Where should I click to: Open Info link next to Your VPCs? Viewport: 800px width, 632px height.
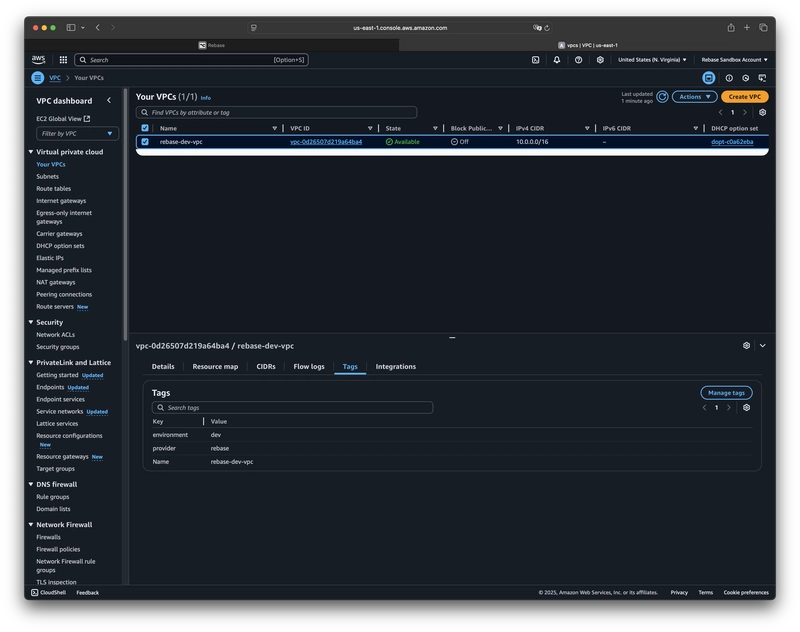(206, 97)
